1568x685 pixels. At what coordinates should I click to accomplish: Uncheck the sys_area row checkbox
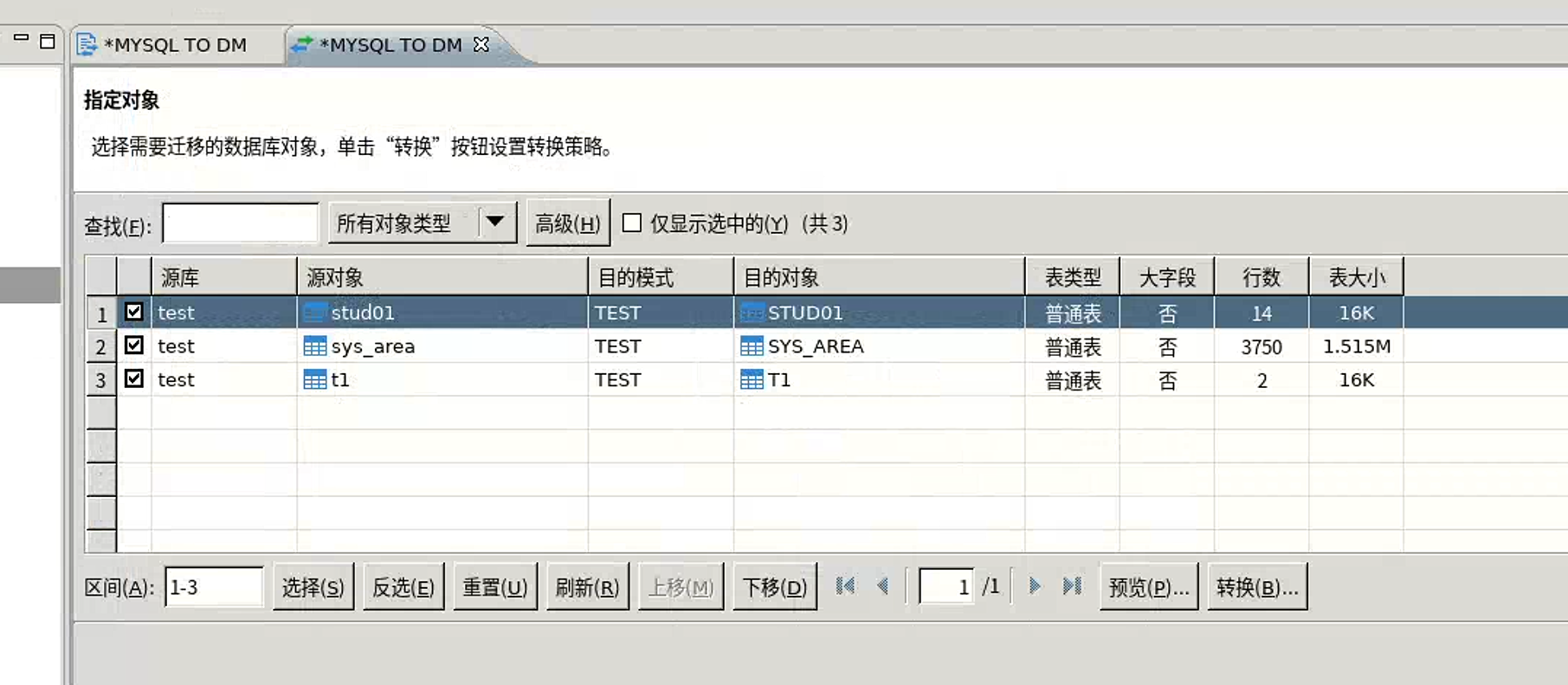[134, 346]
